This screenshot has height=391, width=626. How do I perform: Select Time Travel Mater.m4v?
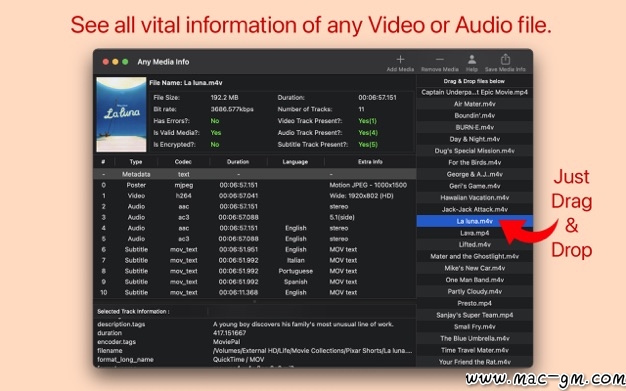coord(474,350)
